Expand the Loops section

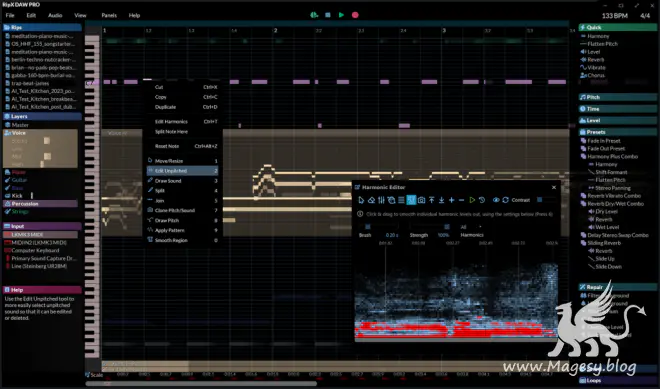pos(617,380)
